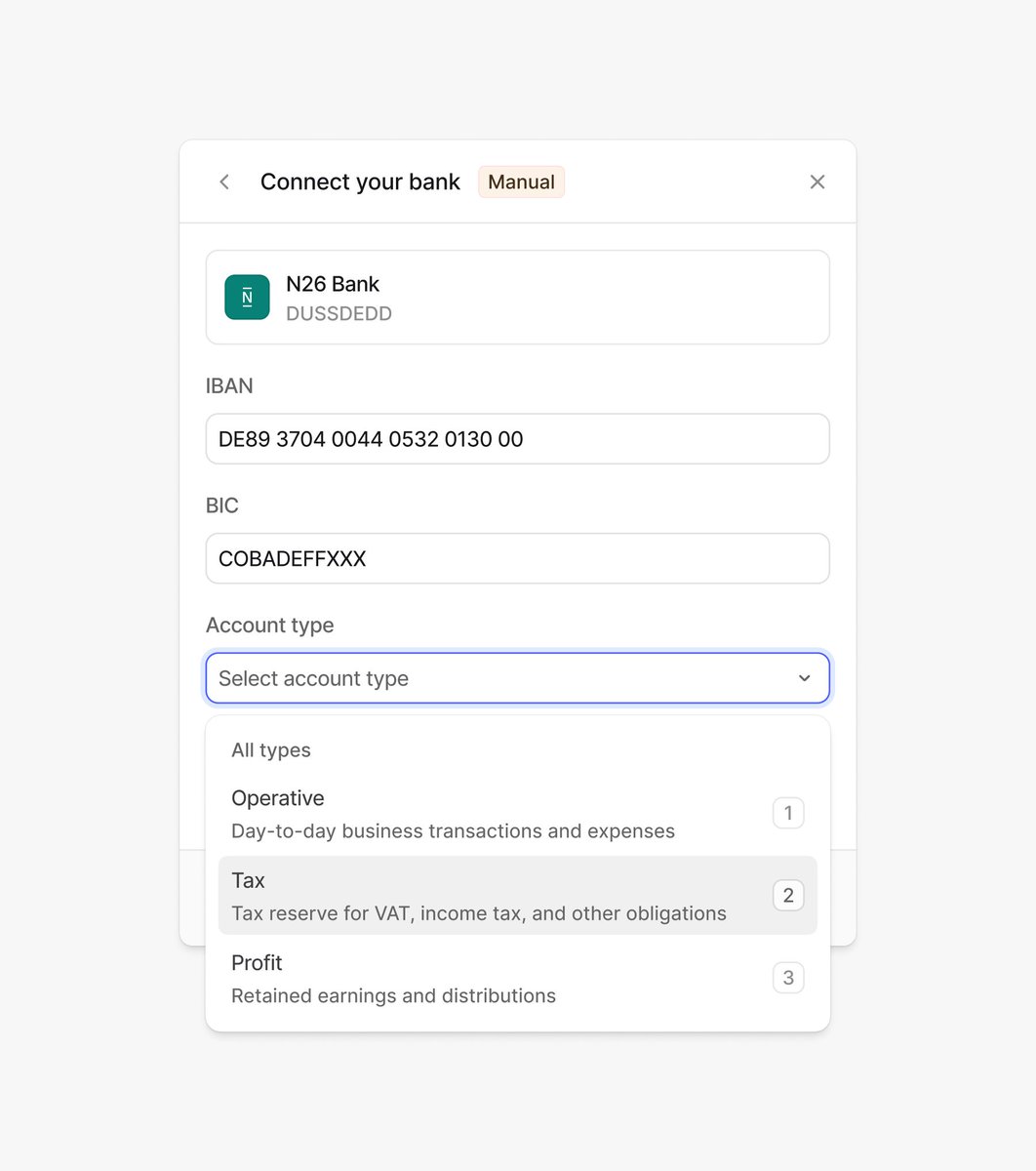Viewport: 1036px width, 1171px height.
Task: Go back using the left chevron arrow
Action: click(224, 182)
